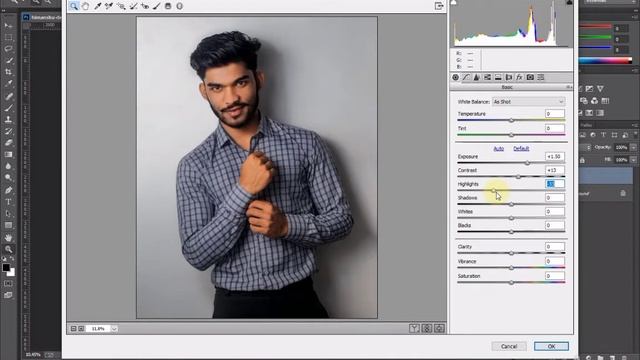
Task: Click the zoom out minus button
Action: pyautogui.click(x=73, y=329)
